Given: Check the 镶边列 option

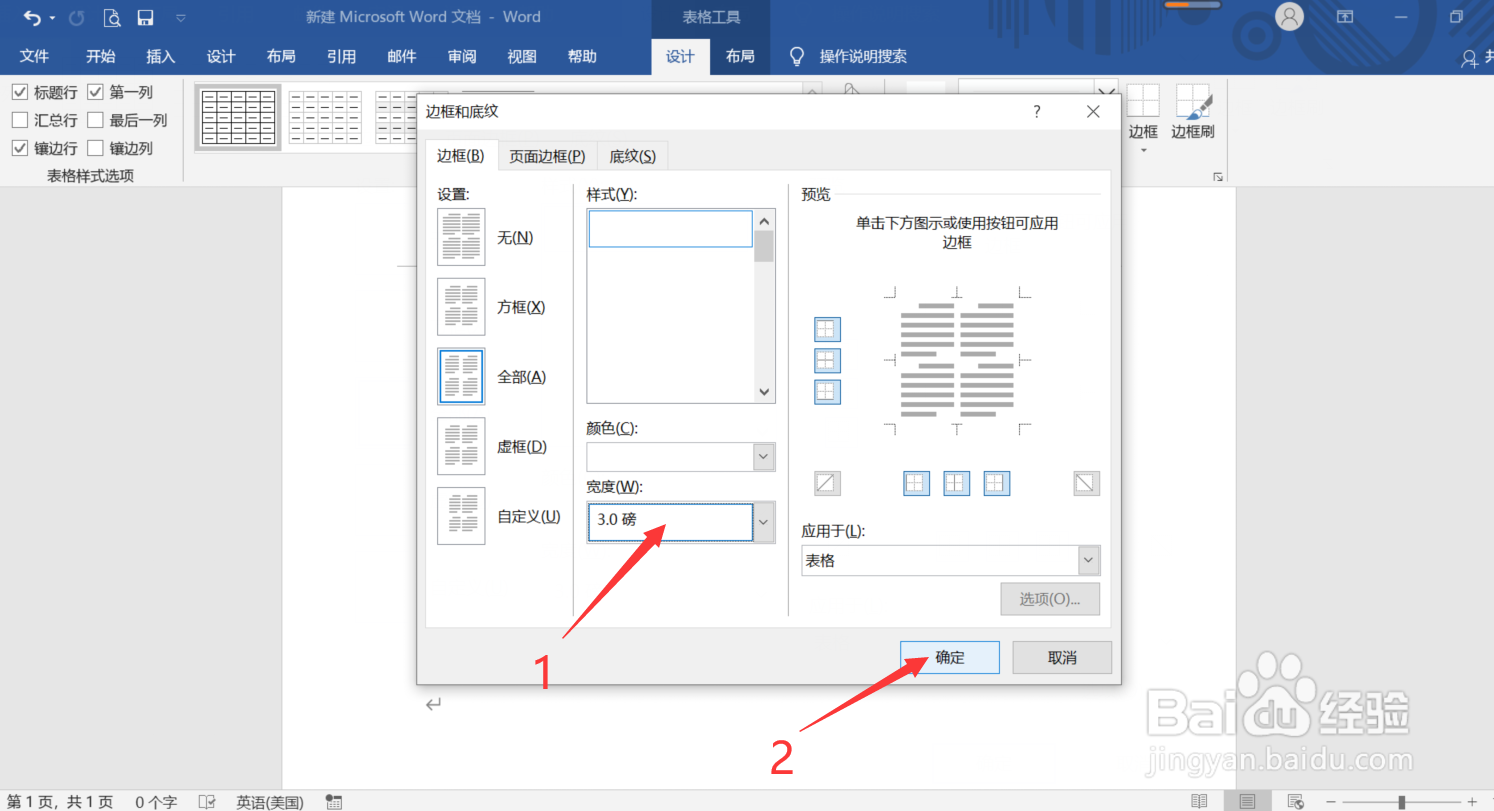Looking at the screenshot, I should point(96,147).
